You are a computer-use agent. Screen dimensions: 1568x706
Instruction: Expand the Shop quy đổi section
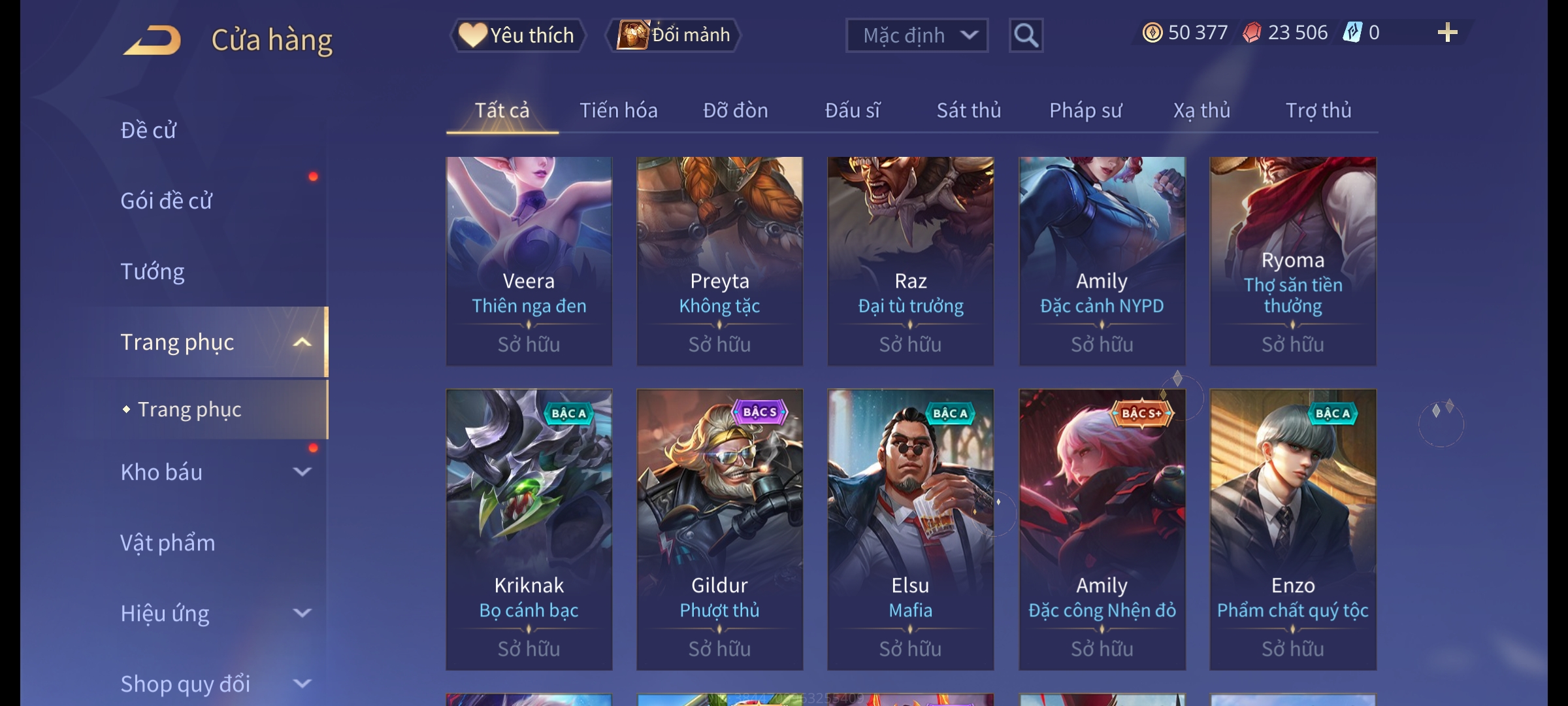coord(302,683)
